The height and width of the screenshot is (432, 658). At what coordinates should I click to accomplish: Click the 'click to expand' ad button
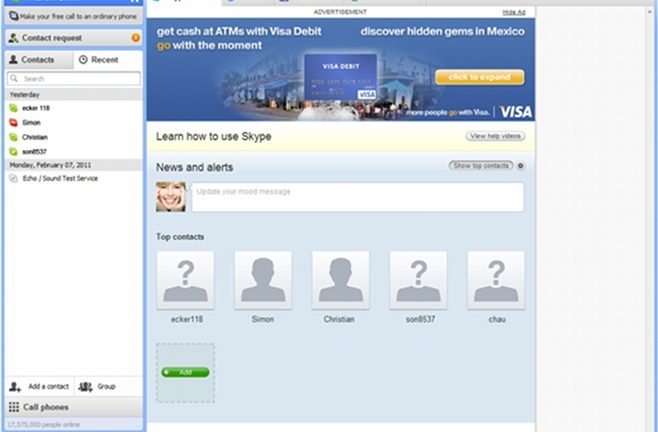[480, 77]
